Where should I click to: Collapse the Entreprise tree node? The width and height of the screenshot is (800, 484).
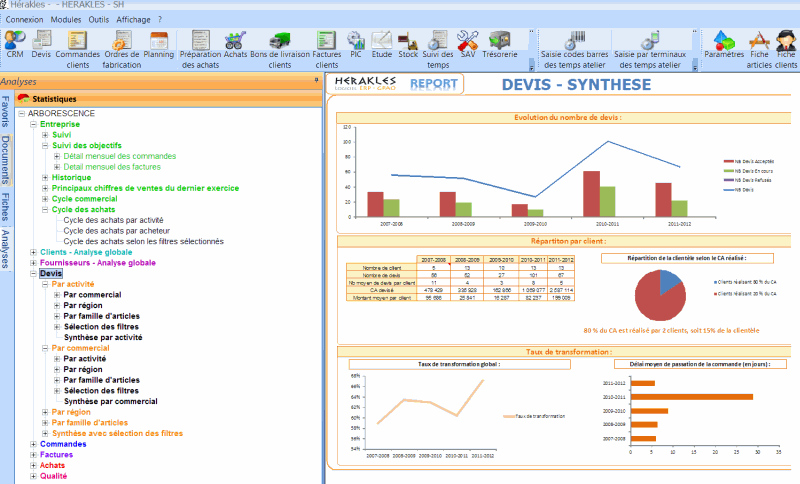pos(33,124)
